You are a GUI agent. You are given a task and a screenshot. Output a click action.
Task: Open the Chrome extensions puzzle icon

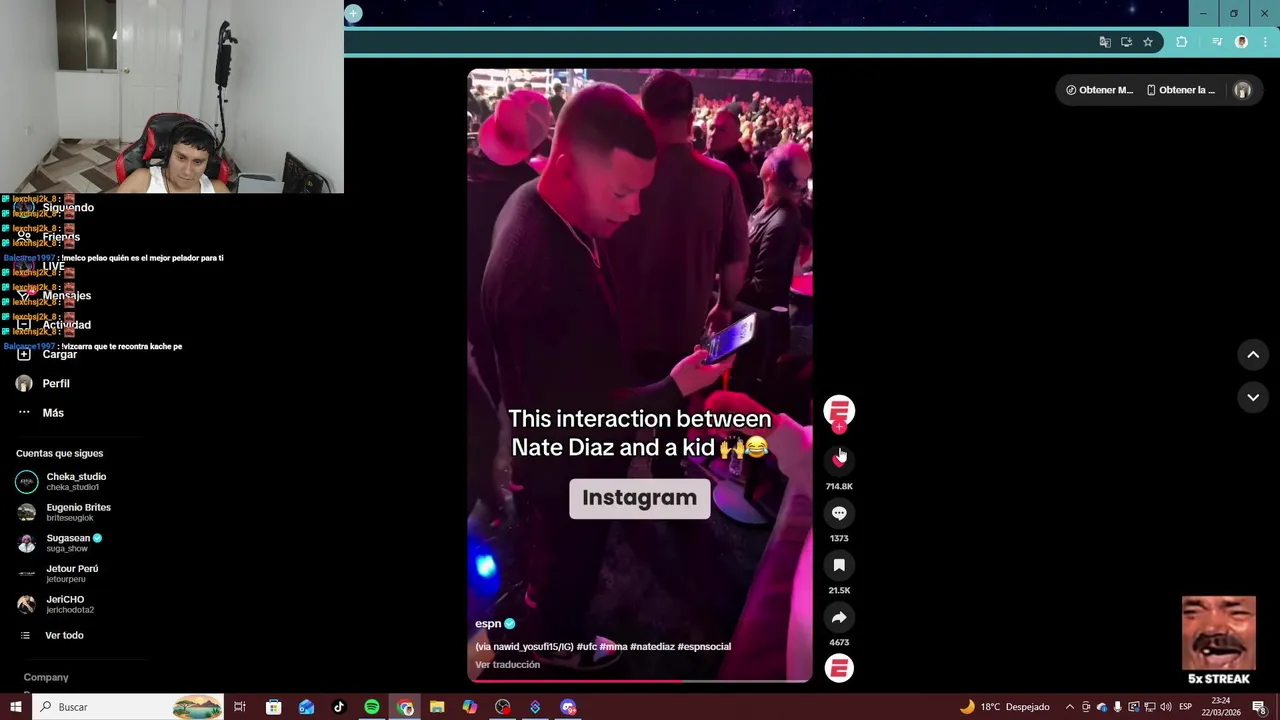[x=1182, y=42]
